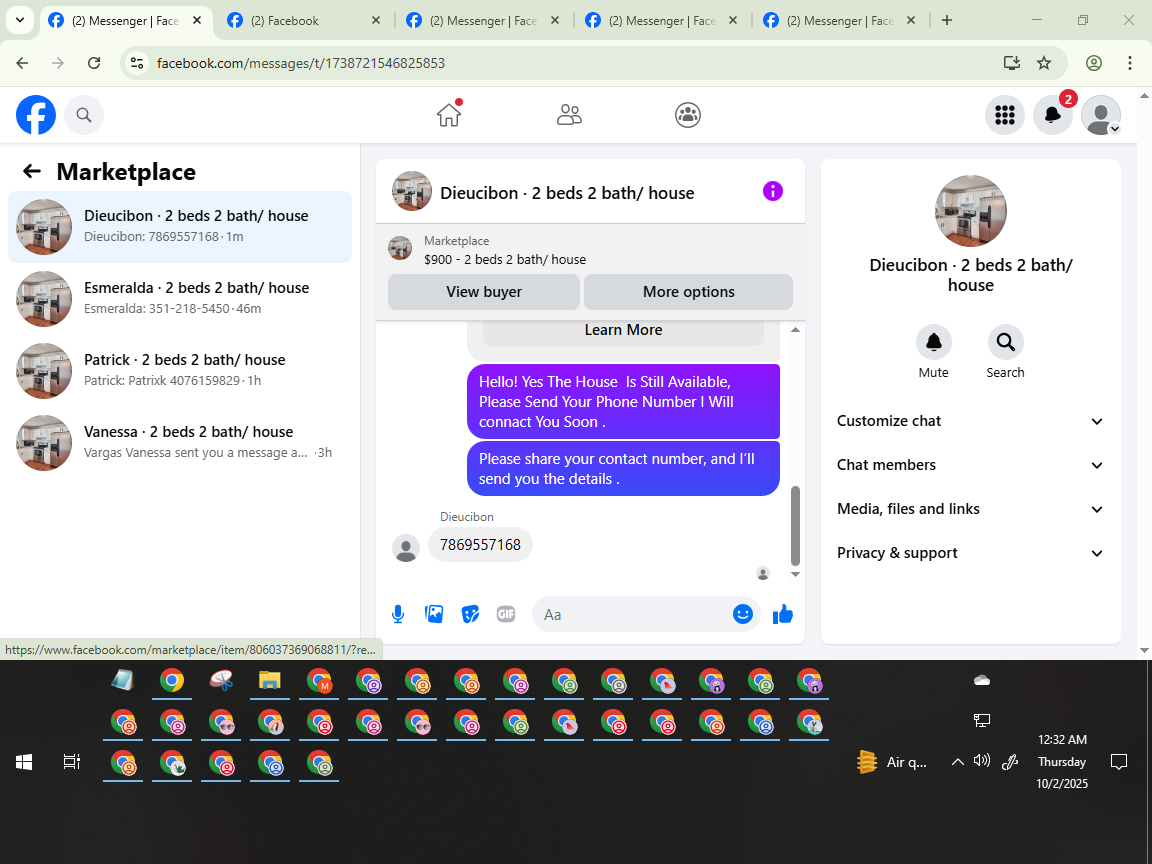This screenshot has width=1152, height=864.
Task: Open the purple conversation information icon
Action: (773, 192)
